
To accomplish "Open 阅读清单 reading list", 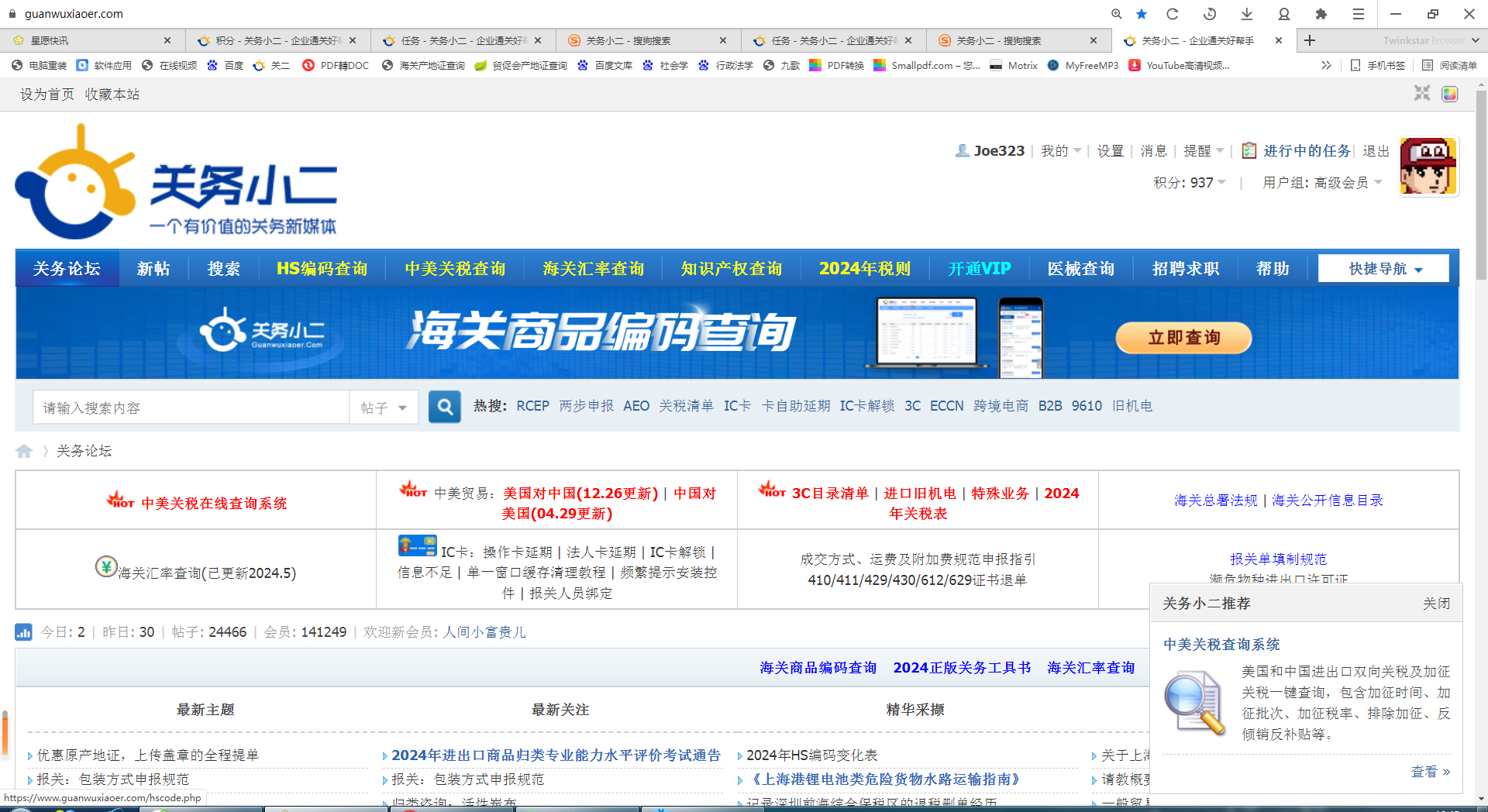I will coord(1449,65).
